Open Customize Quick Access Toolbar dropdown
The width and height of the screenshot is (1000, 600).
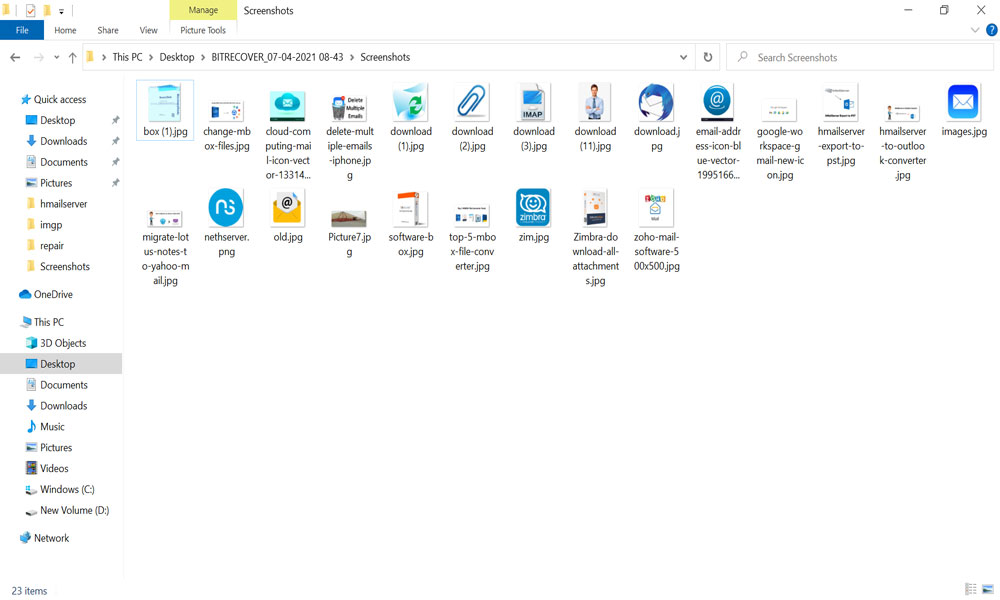(x=61, y=11)
